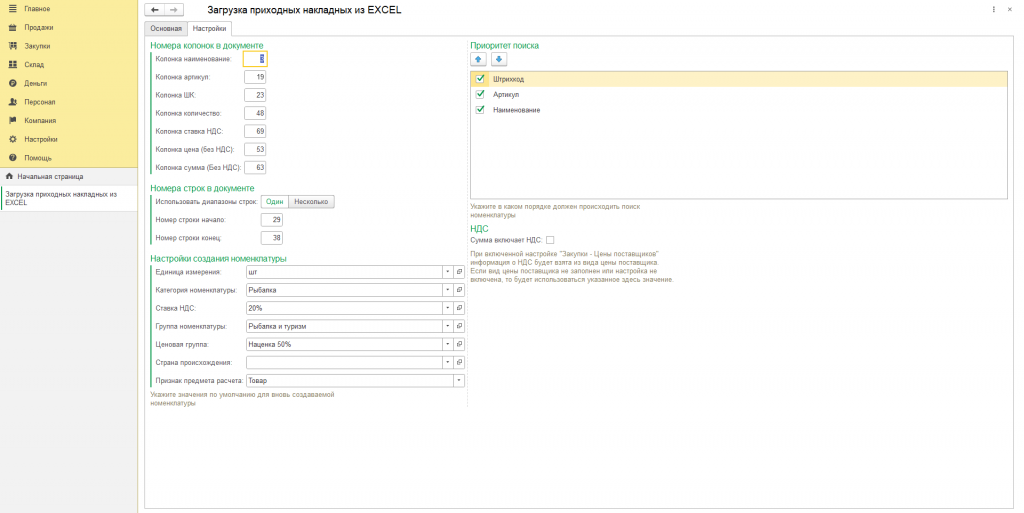Enable Сумма включает НДС checkbox
This screenshot has height=513, width=1024.
(550, 240)
